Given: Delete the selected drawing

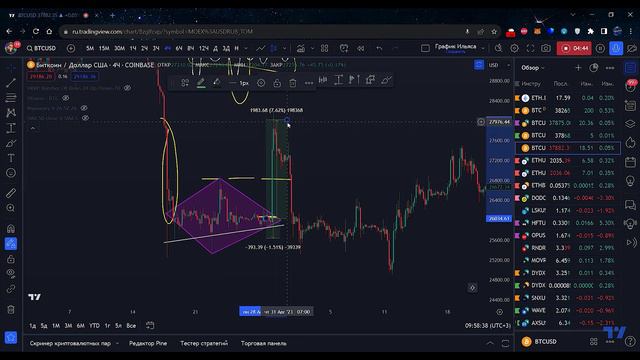Looking at the screenshot, I should [x=293, y=83].
